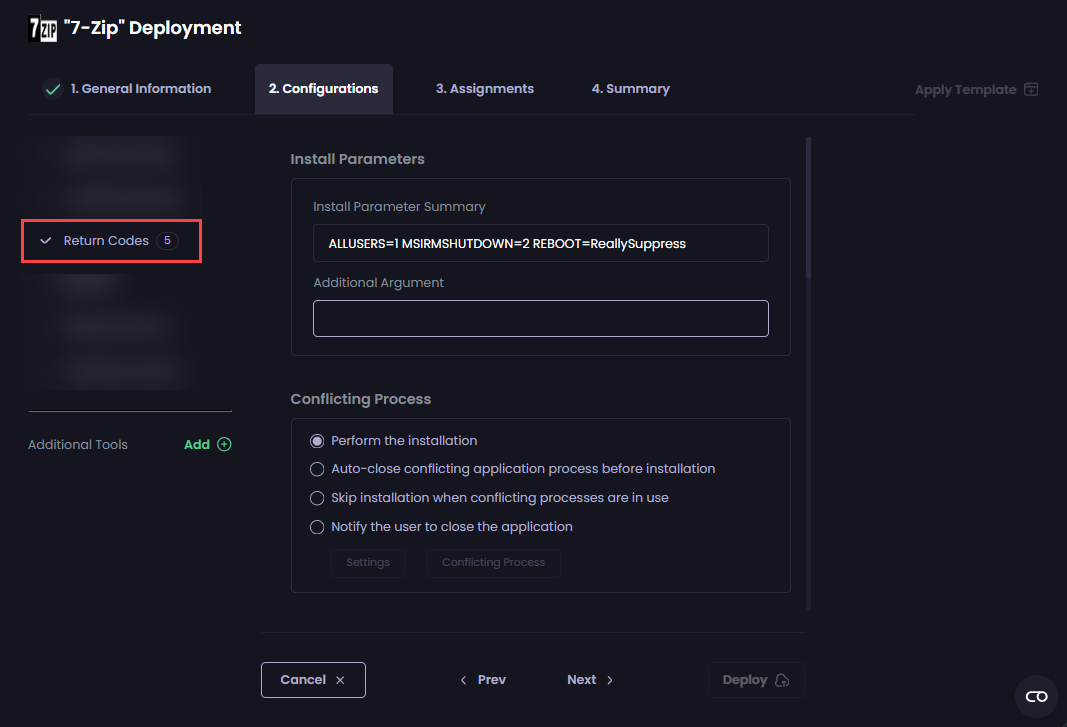Image resolution: width=1067 pixels, height=727 pixels.
Task: Click the X icon inside the Cancel button
Action: [x=340, y=679]
